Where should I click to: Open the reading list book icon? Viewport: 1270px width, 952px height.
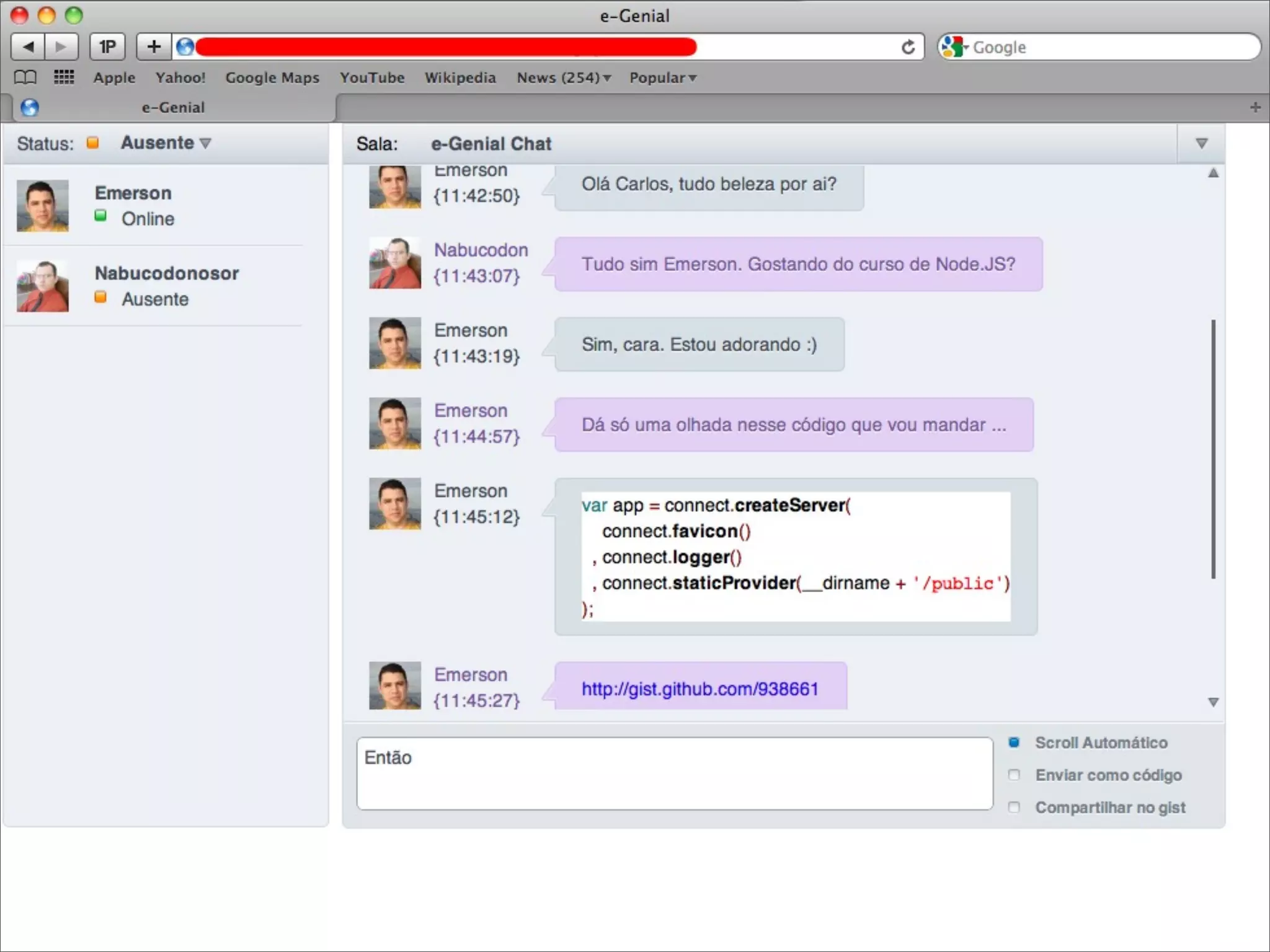(x=25, y=77)
